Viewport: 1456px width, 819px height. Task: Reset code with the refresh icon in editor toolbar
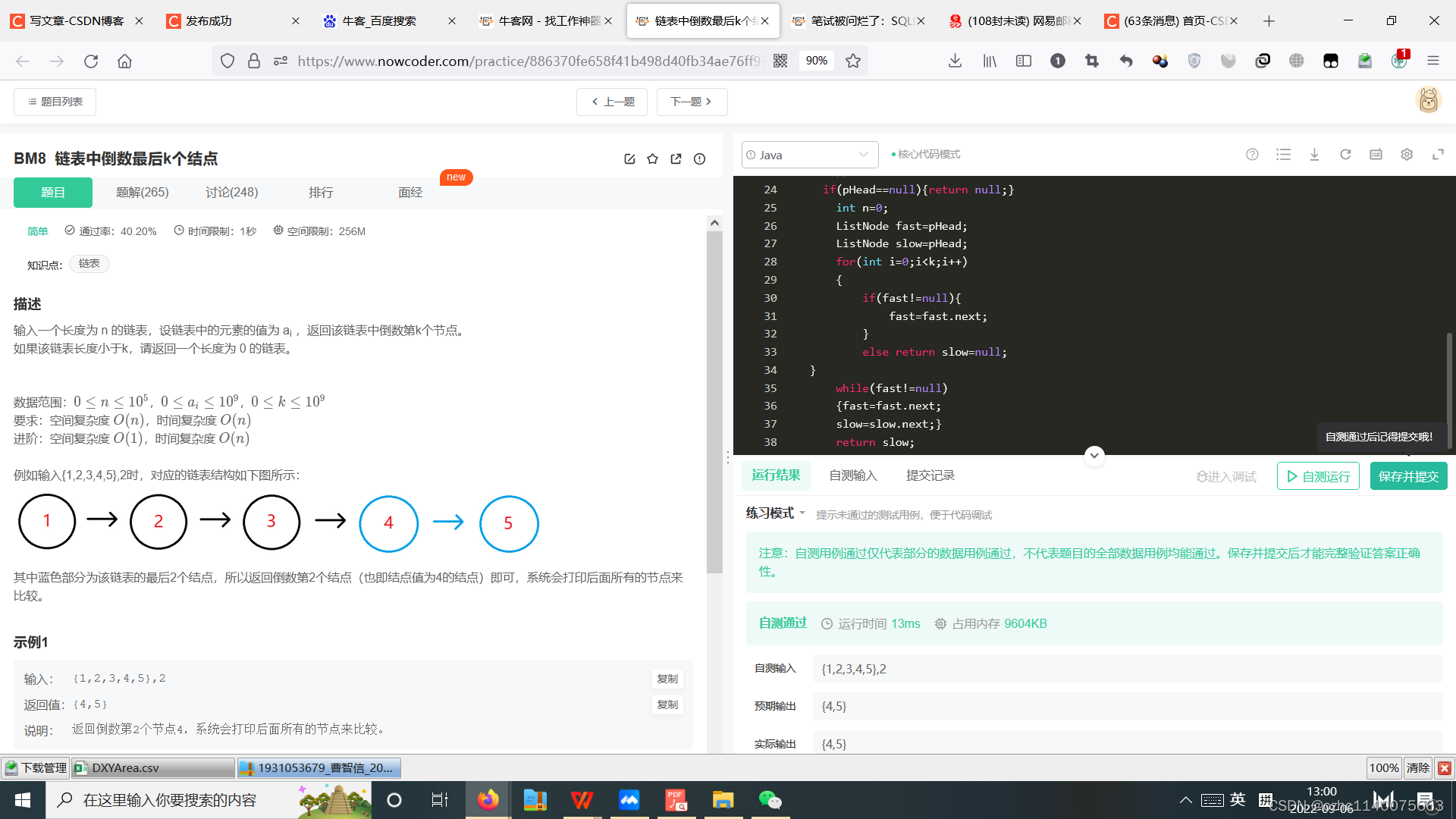pos(1345,155)
